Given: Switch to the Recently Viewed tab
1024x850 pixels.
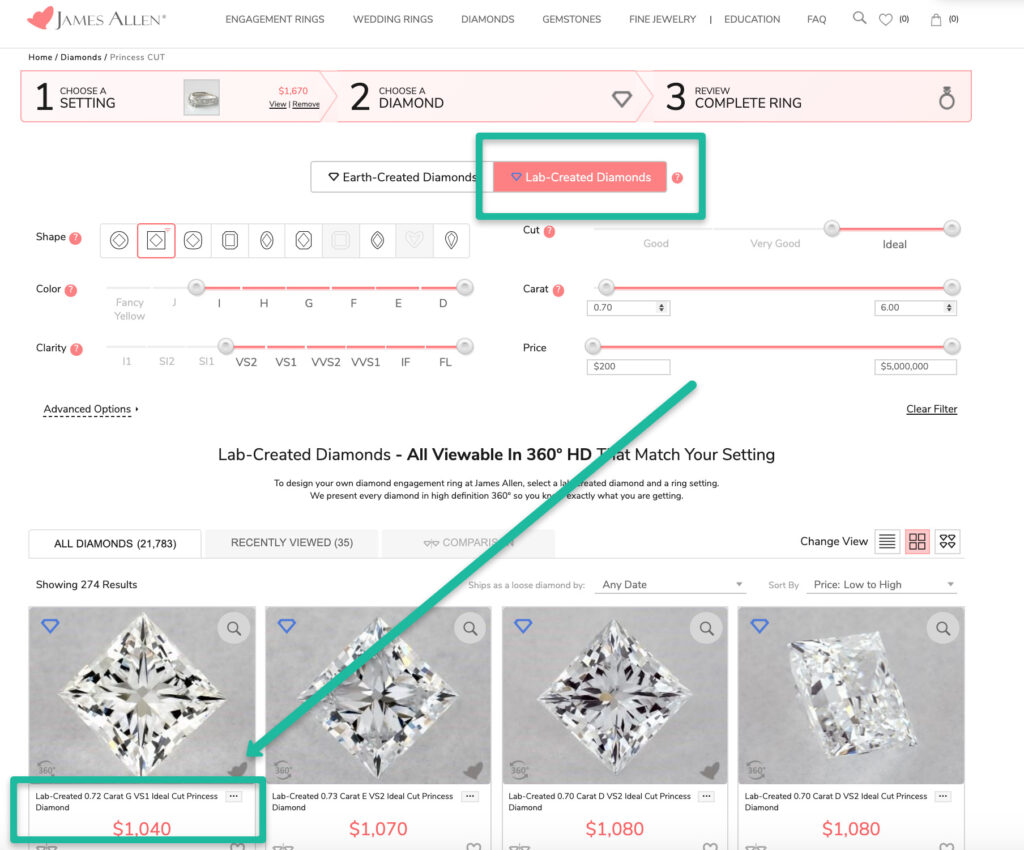Looking at the screenshot, I should tap(290, 543).
